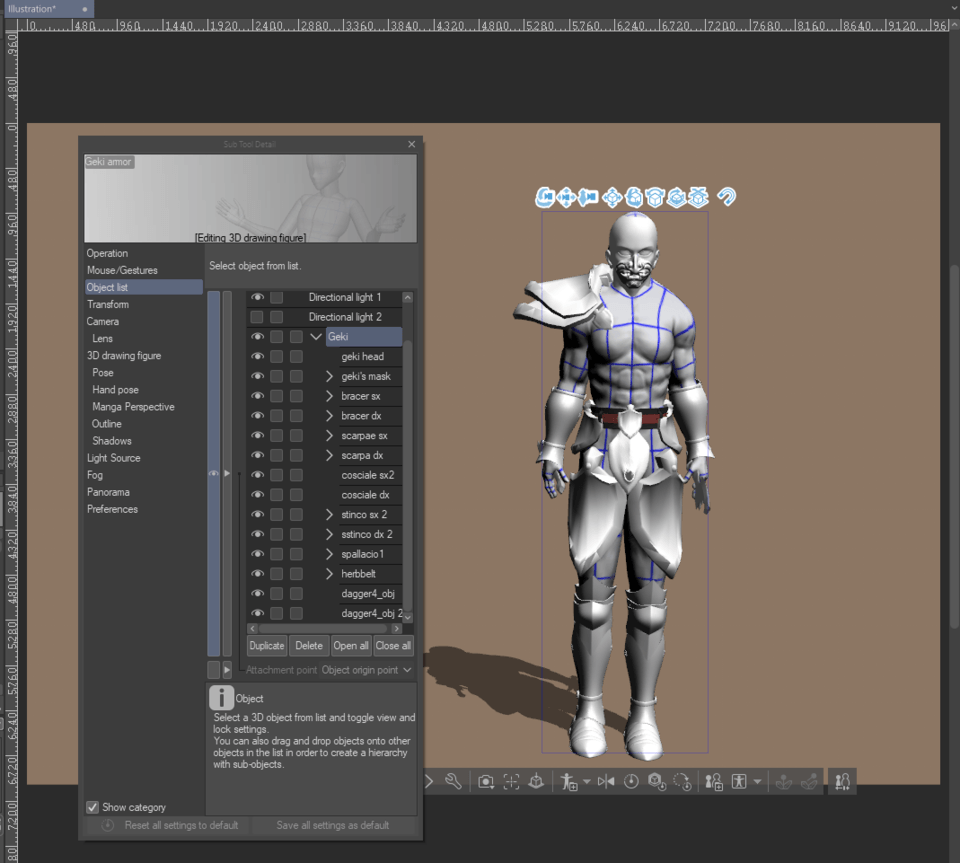Lock the Directional light 1 checkbox
The width and height of the screenshot is (960, 863).
coord(277,297)
